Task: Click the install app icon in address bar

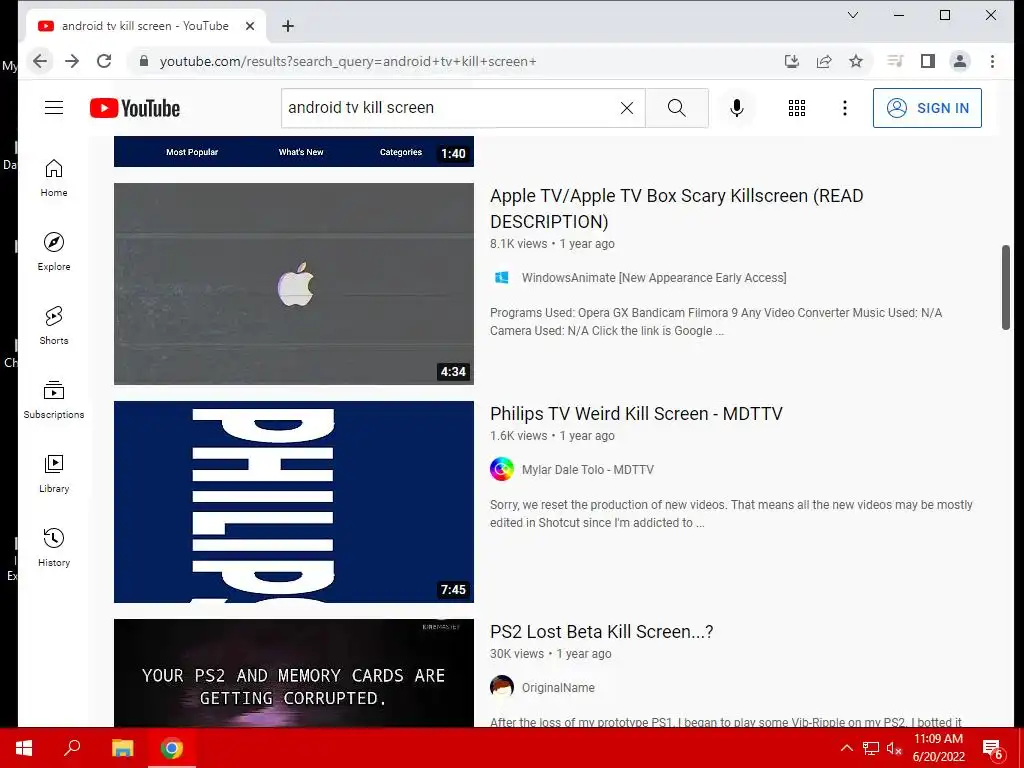Action: [792, 61]
